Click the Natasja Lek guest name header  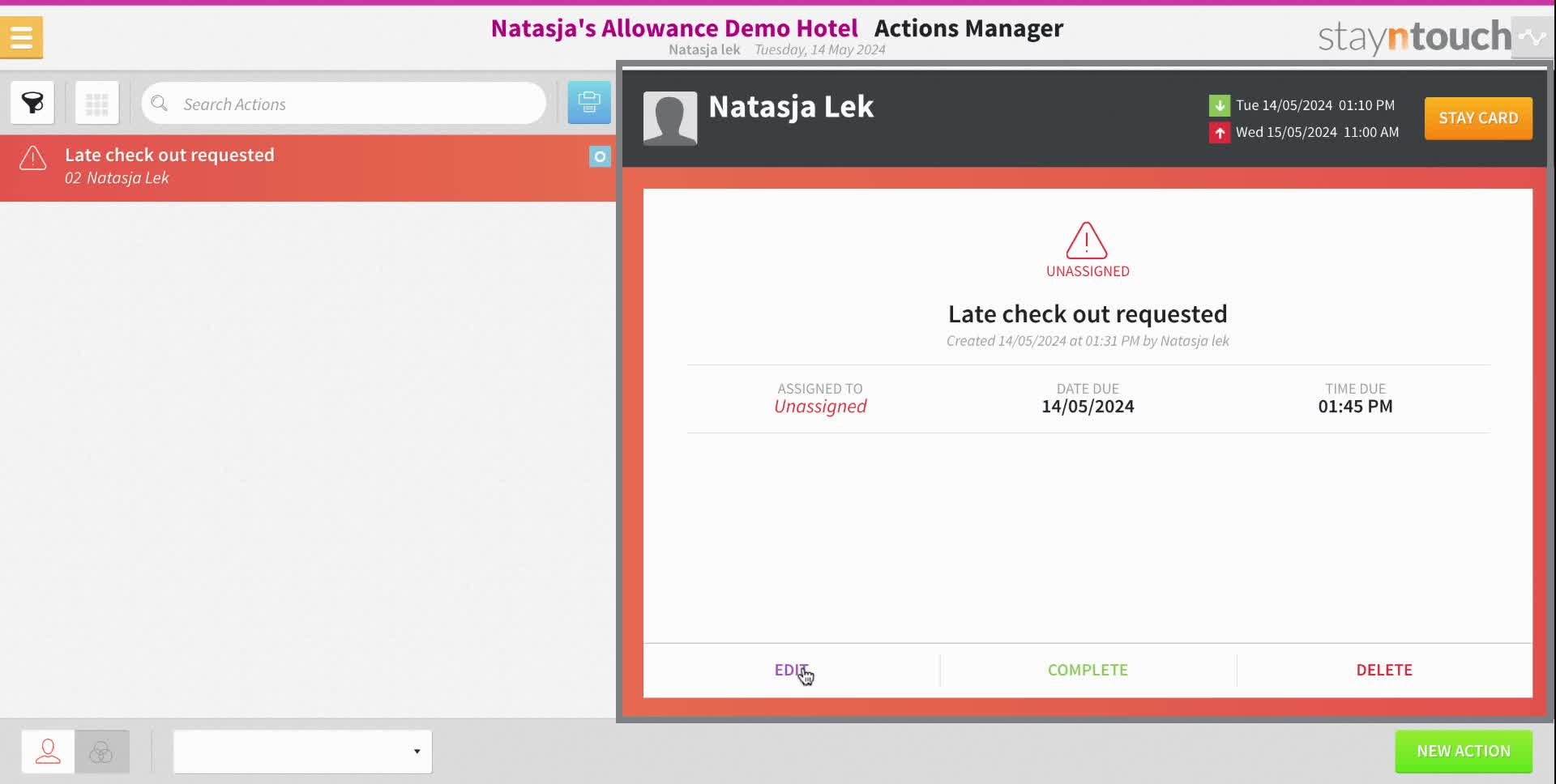(x=791, y=107)
